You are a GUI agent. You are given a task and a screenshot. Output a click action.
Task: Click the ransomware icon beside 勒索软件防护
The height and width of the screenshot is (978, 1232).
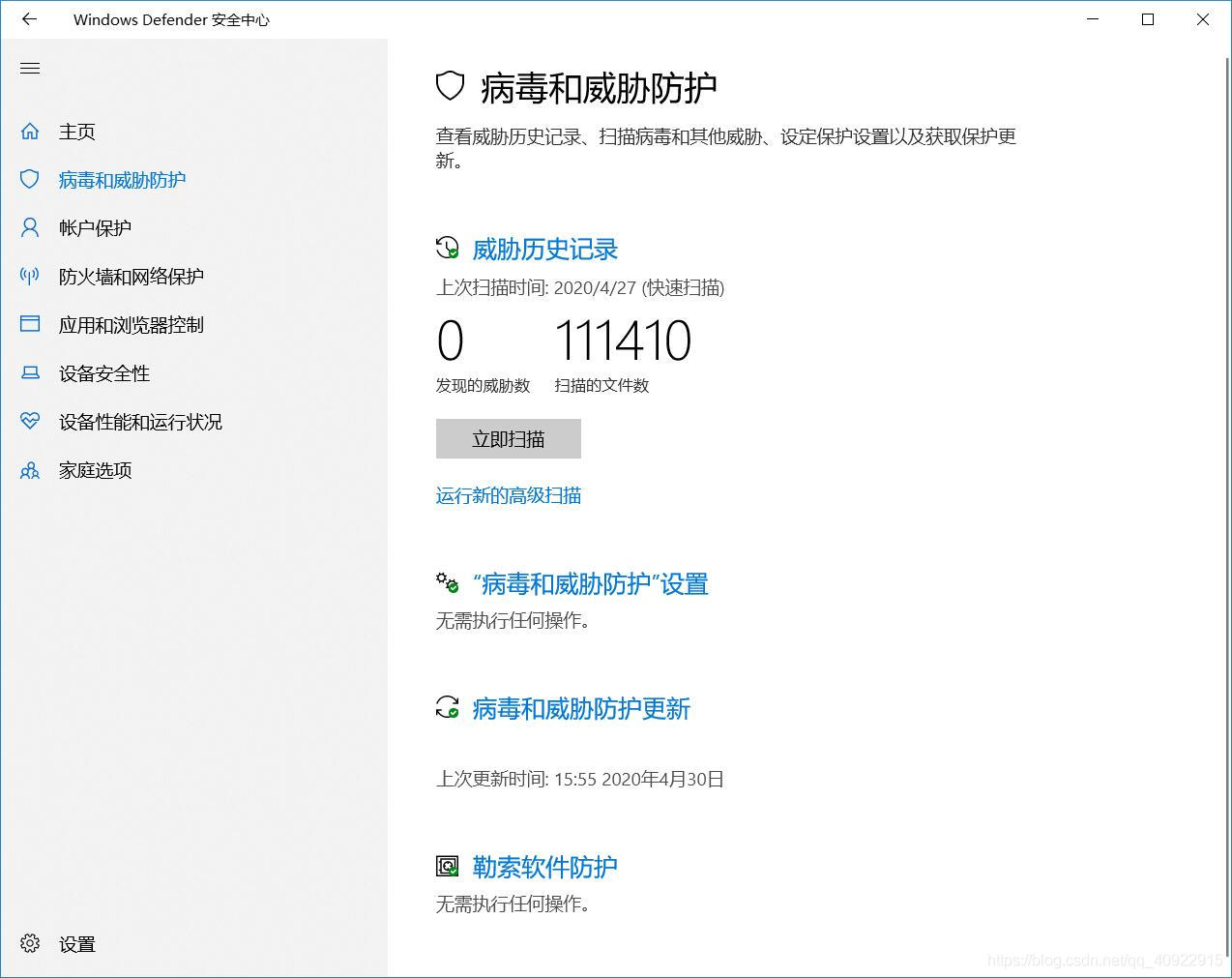(x=448, y=867)
